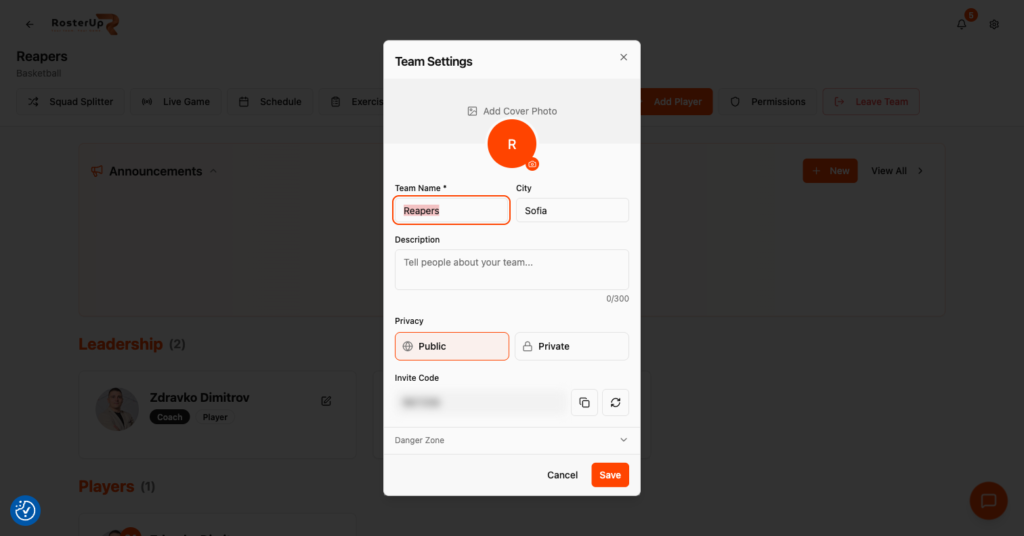Select Private privacy option
This screenshot has height=536, width=1024.
click(x=571, y=346)
